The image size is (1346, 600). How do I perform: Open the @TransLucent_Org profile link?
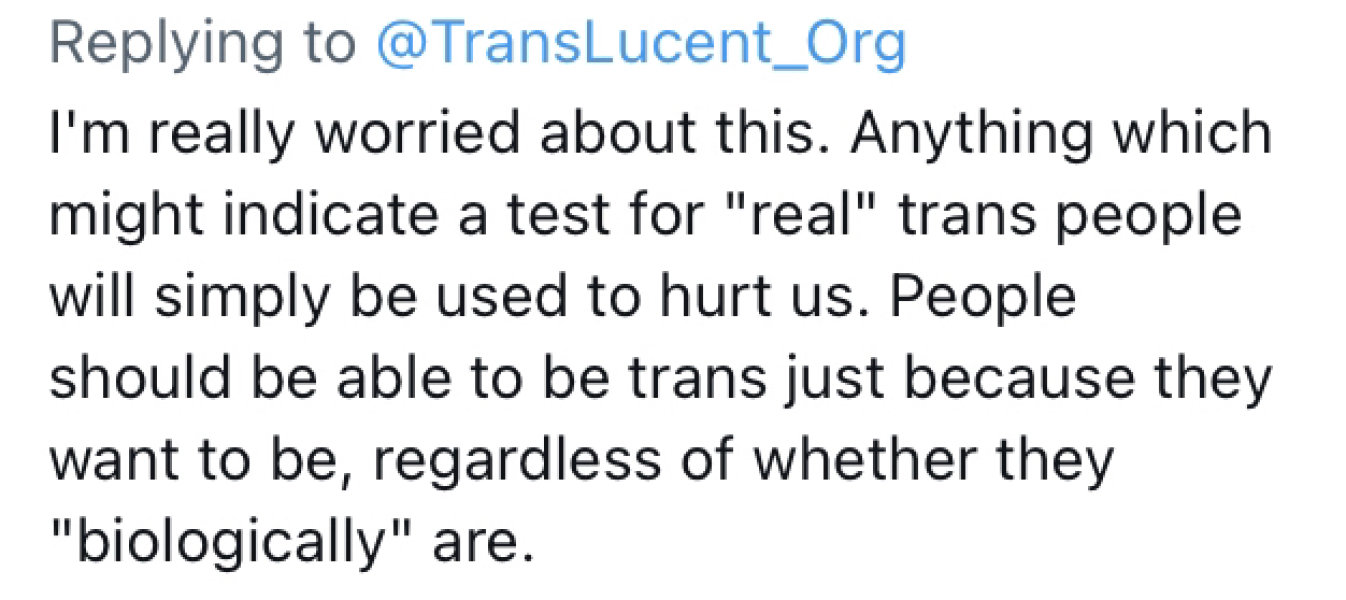tap(640, 43)
